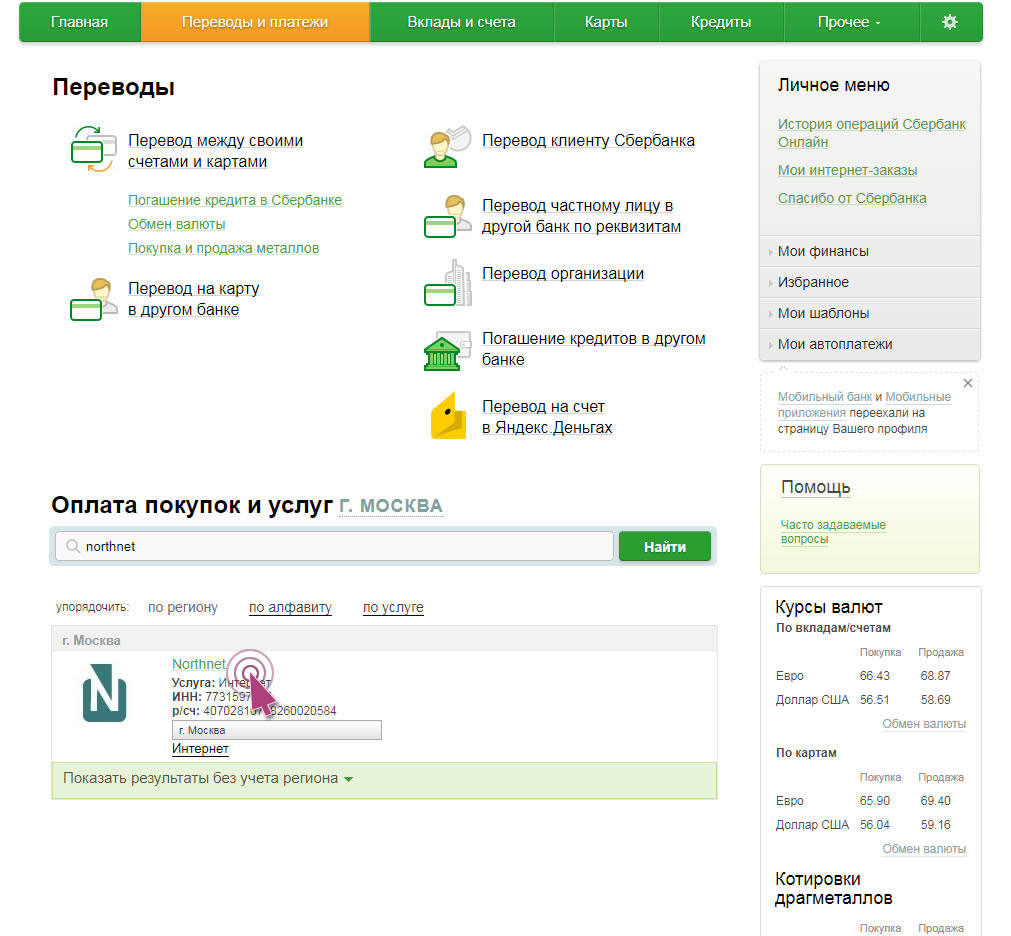Open Обмен валюты under По вкладам/счетам rates
Screen dimensions: 1011x936
[924, 724]
